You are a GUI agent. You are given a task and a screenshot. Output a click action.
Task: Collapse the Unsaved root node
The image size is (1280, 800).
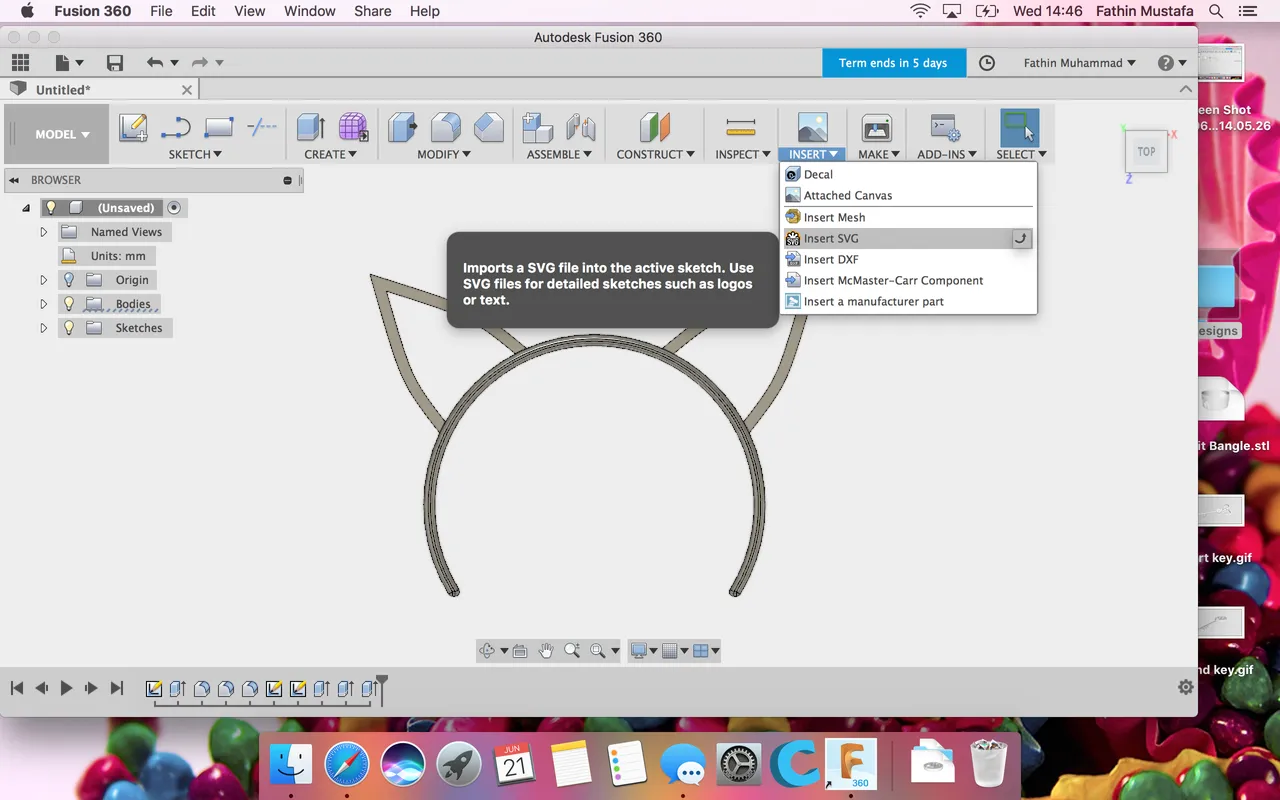tap(26, 208)
